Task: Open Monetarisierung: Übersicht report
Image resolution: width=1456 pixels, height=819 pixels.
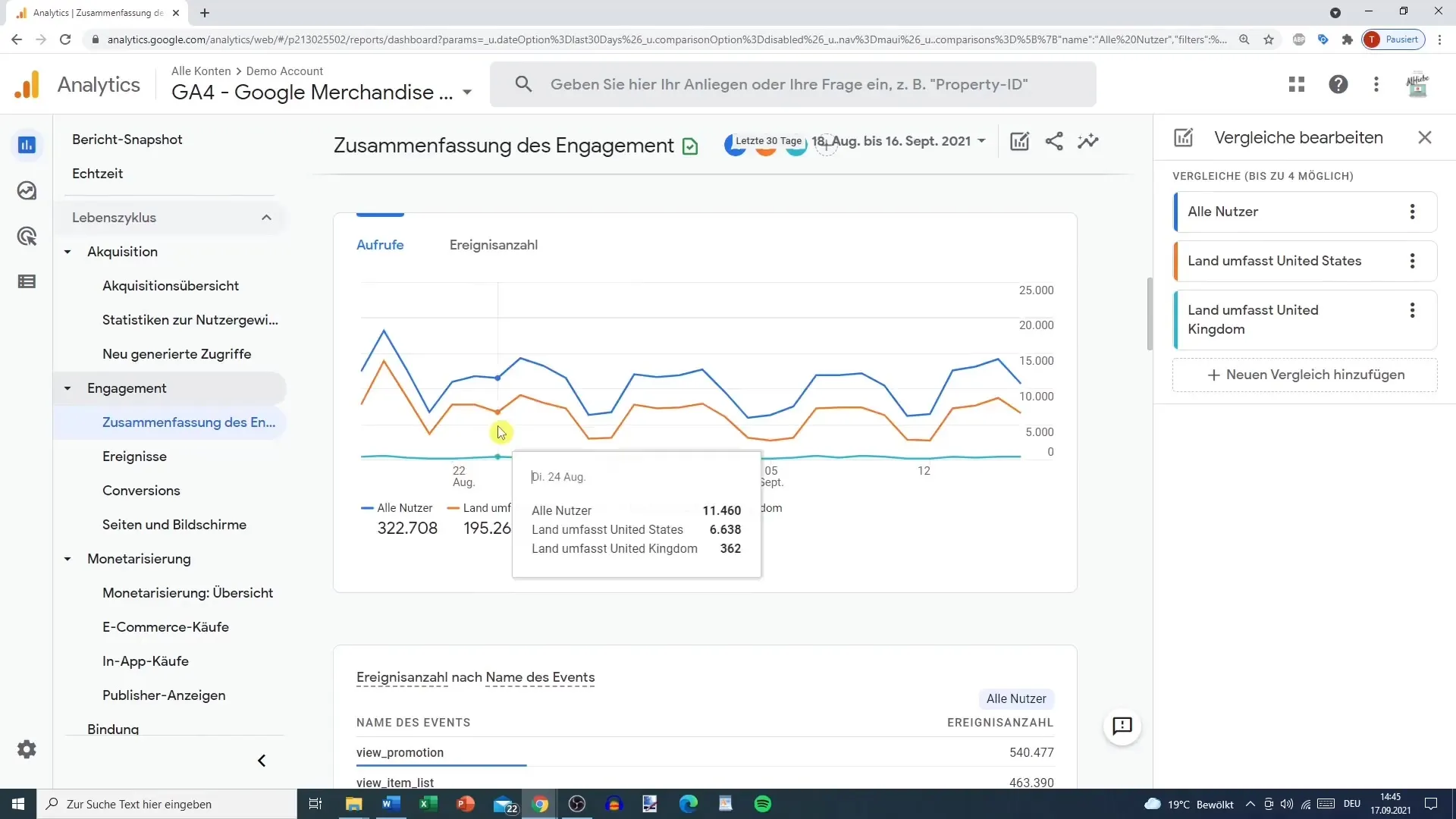Action: click(187, 593)
